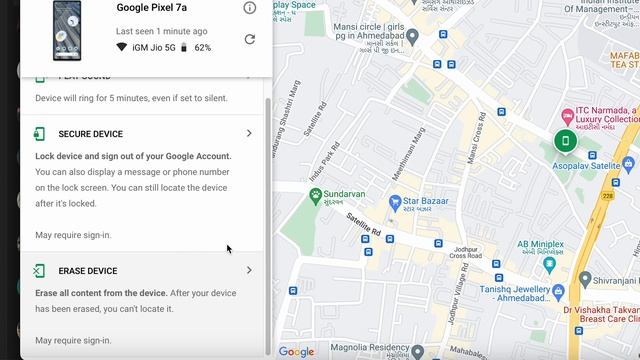
Task: Click the 'Last seen 1 minute ago' text
Action: (162, 31)
